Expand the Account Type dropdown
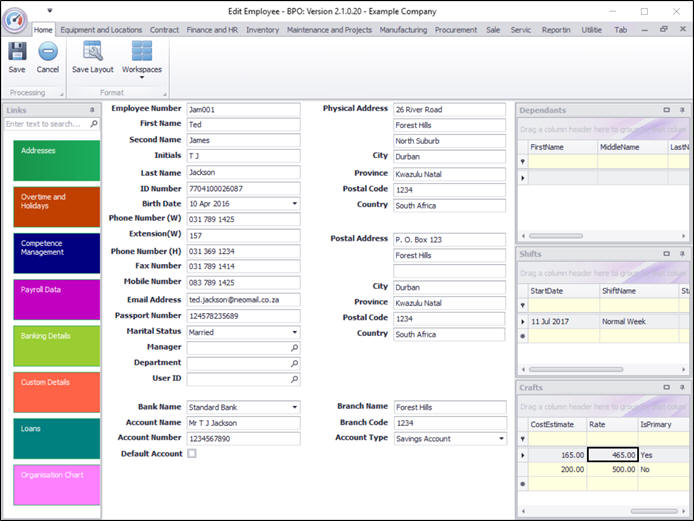694x521 pixels. (x=500, y=439)
